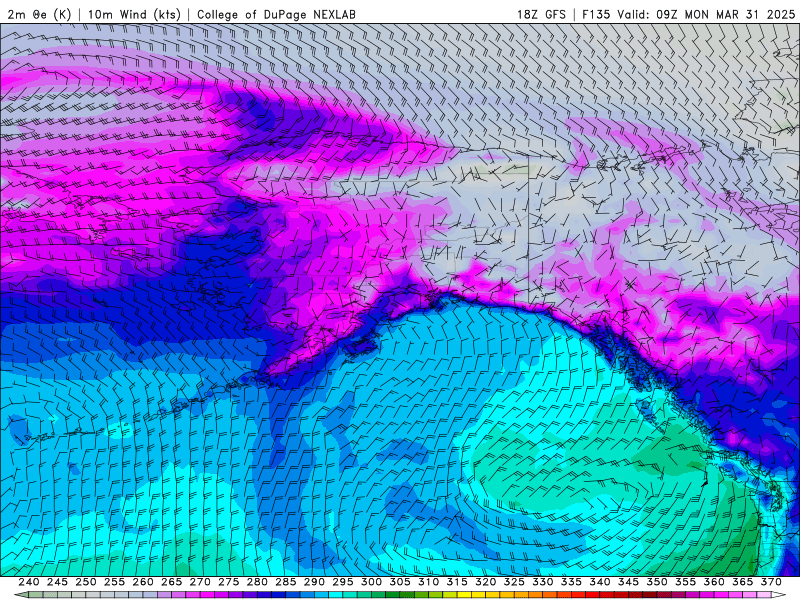Screen dimensions: 800x600
Task: Click the 320 legend value
Action: pyautogui.click(x=486, y=582)
